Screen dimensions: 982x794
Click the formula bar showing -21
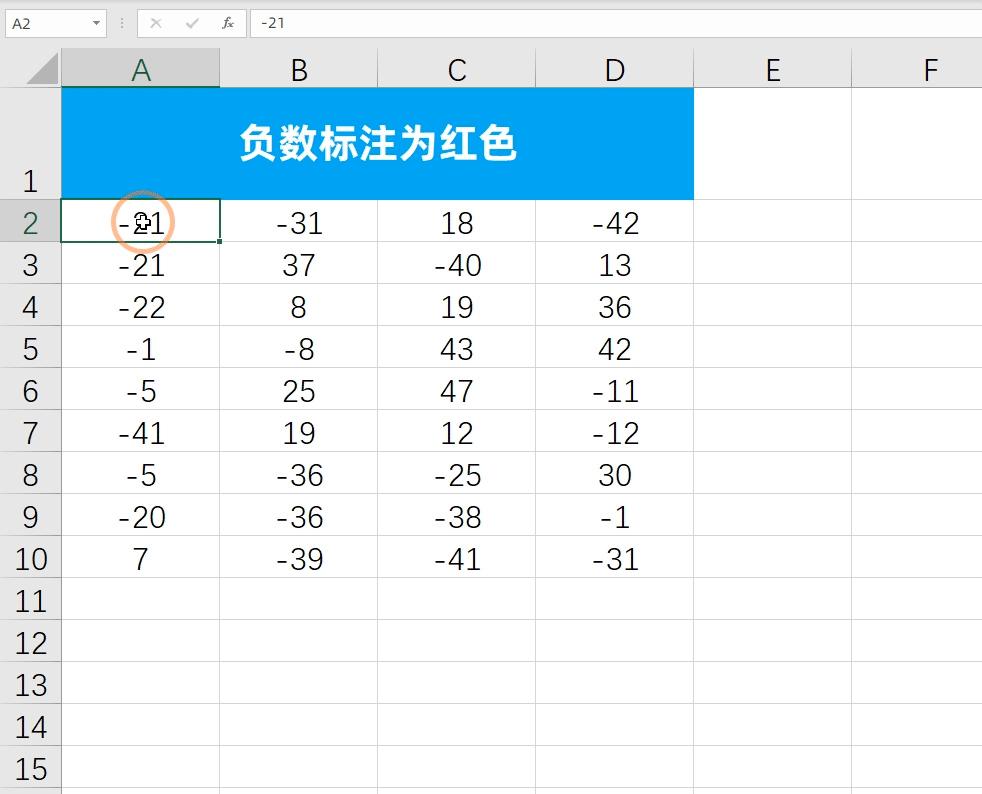pos(300,23)
